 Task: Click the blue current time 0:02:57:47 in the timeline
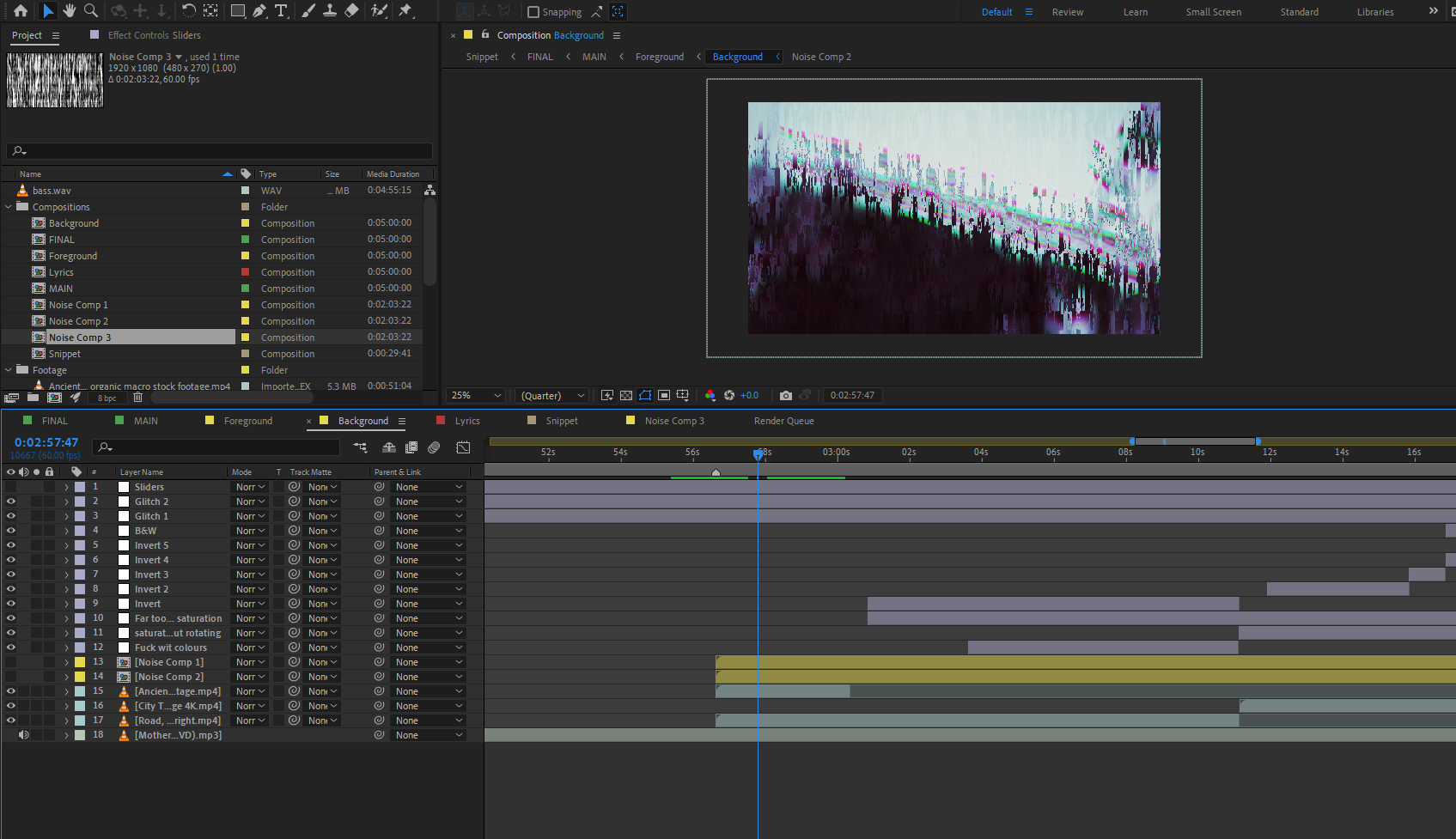pyautogui.click(x=46, y=442)
